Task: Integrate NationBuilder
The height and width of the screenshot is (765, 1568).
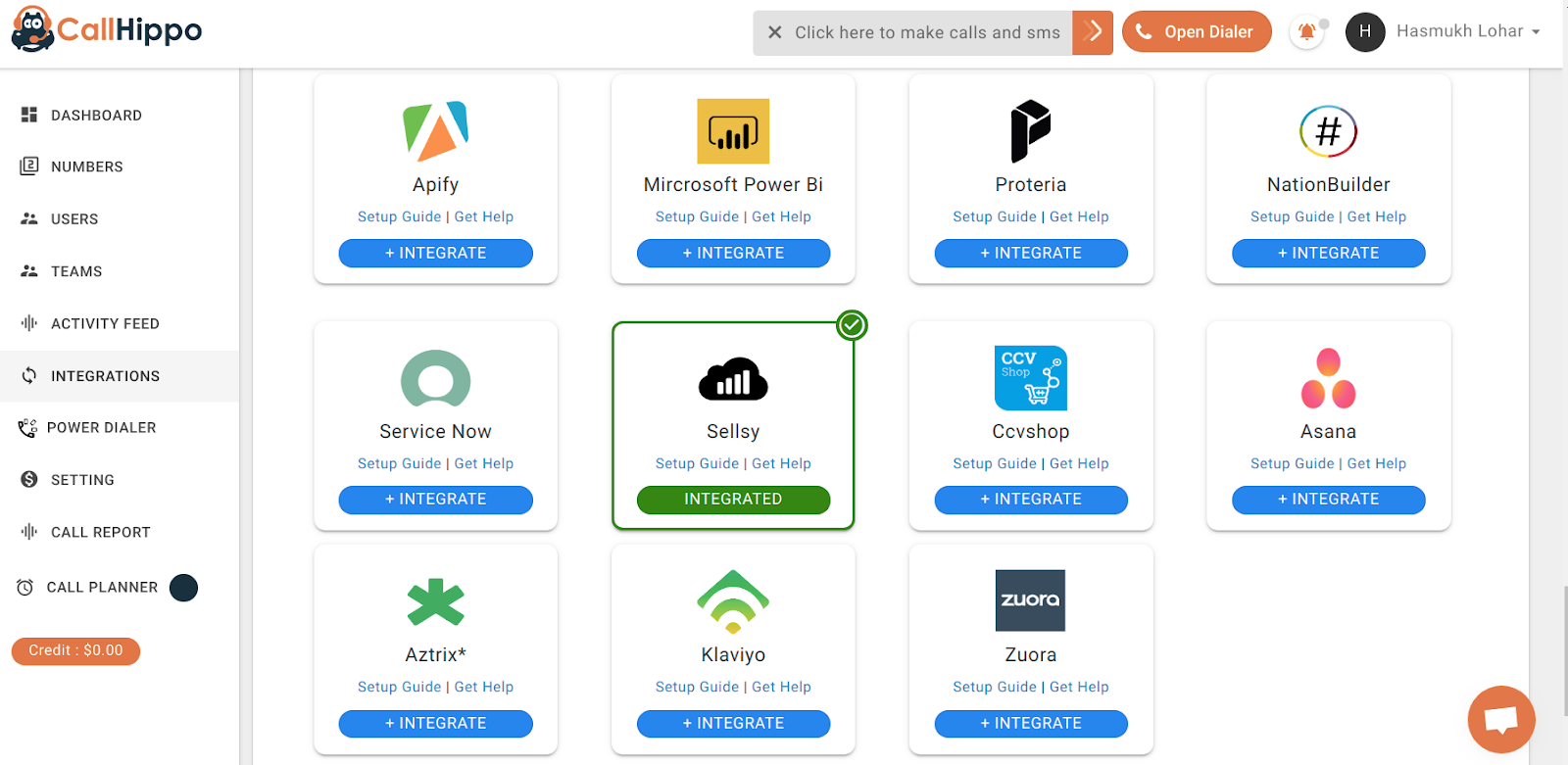Action: tap(1328, 253)
